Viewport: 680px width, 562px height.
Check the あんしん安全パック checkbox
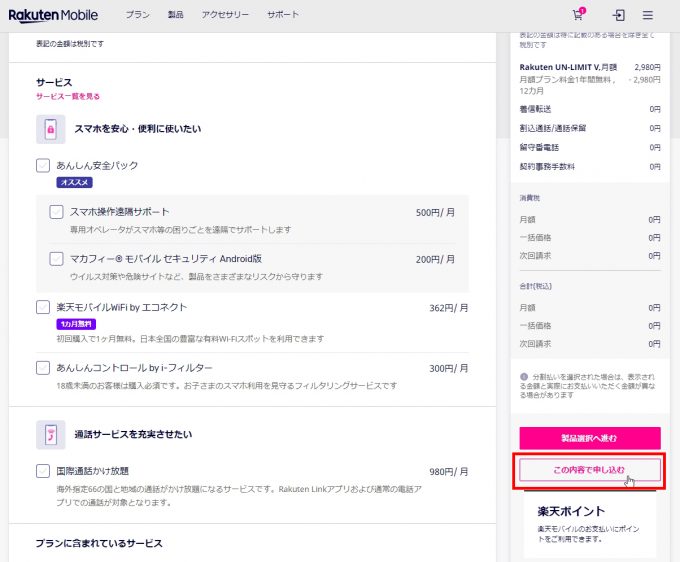click(43, 165)
